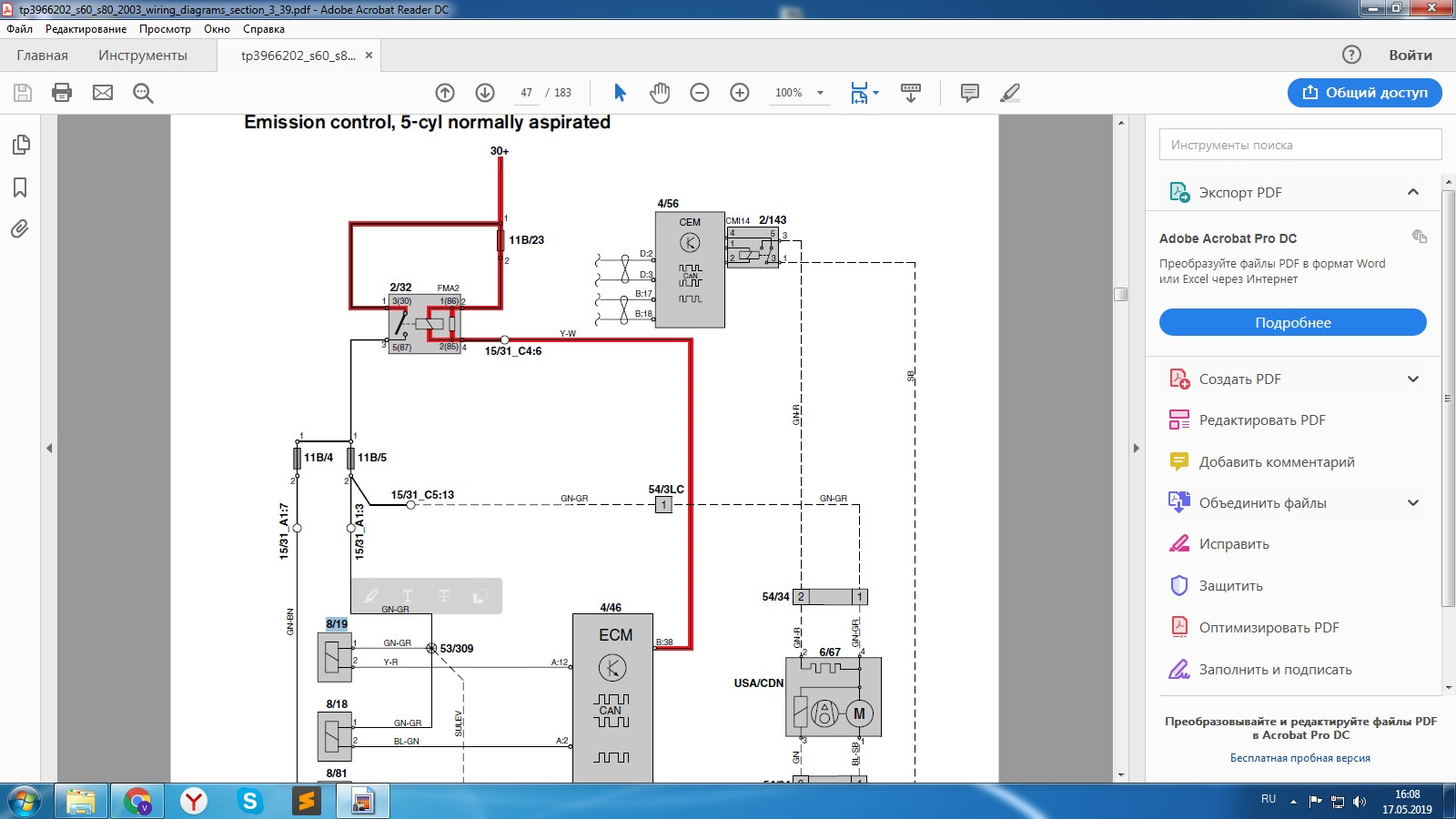
Task: Open bookmarks panel icon
Action: (20, 187)
